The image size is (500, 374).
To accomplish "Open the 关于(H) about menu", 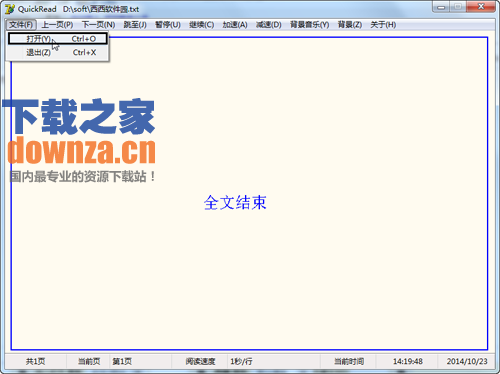I will (x=383, y=25).
